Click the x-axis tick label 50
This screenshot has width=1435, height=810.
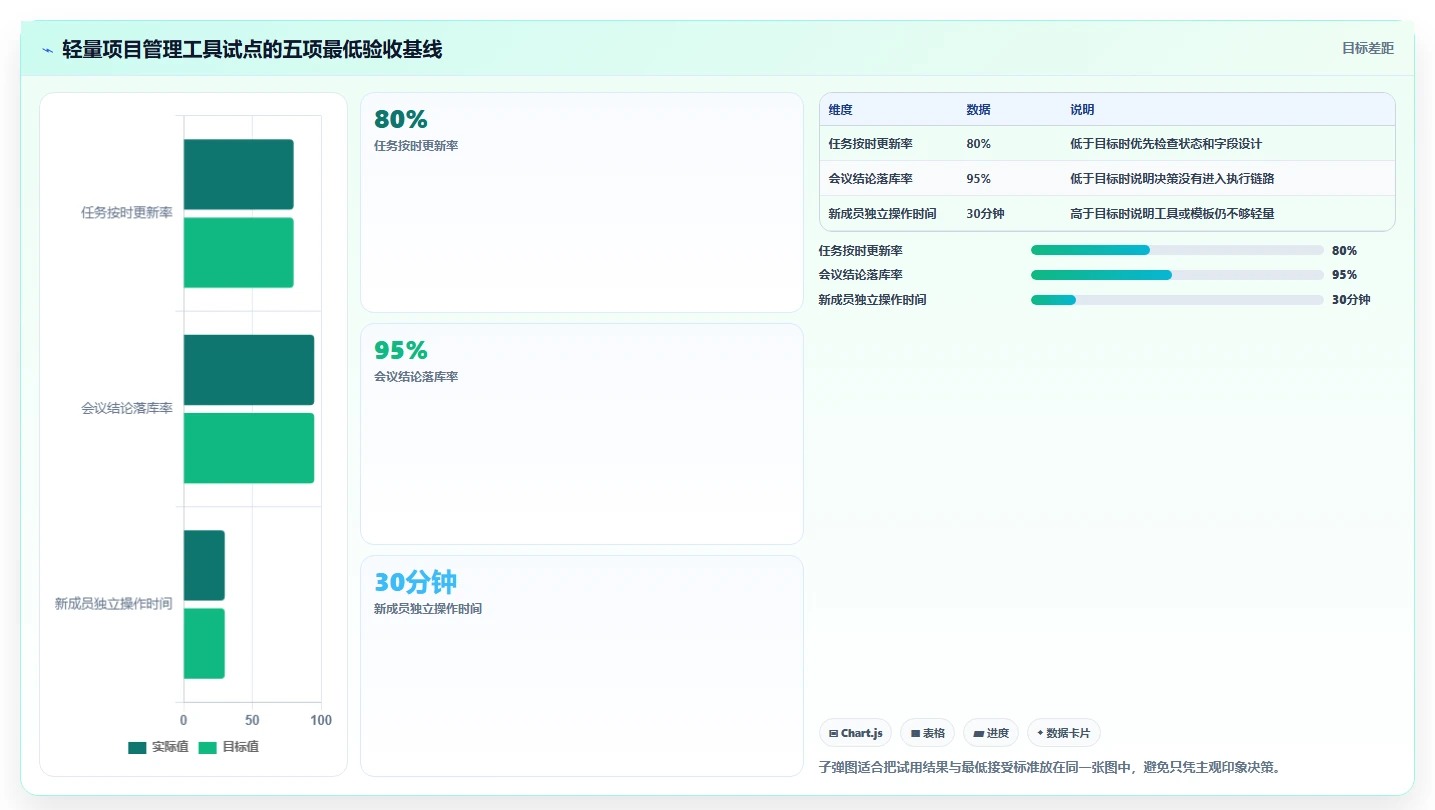point(252,720)
